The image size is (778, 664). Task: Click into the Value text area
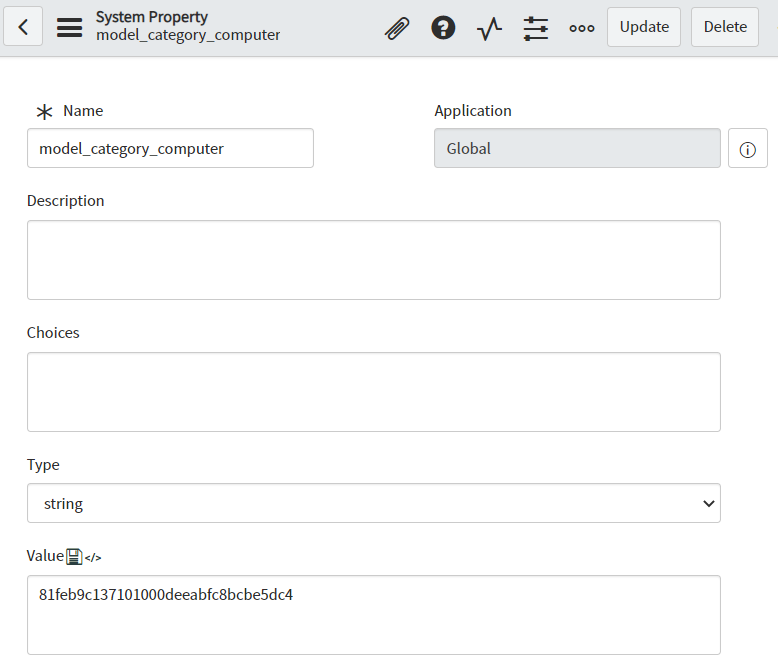373,614
